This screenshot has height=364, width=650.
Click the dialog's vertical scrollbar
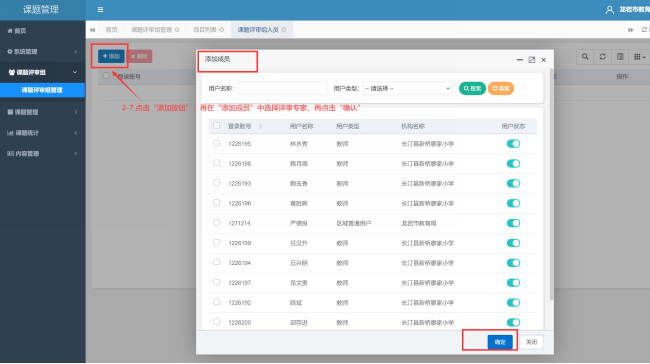pos(551,184)
